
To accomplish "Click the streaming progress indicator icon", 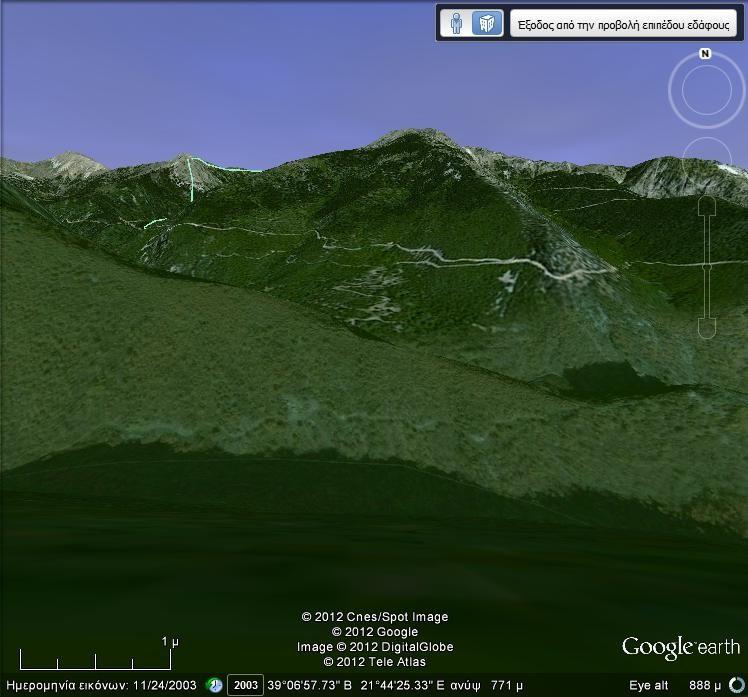I will (x=738, y=685).
